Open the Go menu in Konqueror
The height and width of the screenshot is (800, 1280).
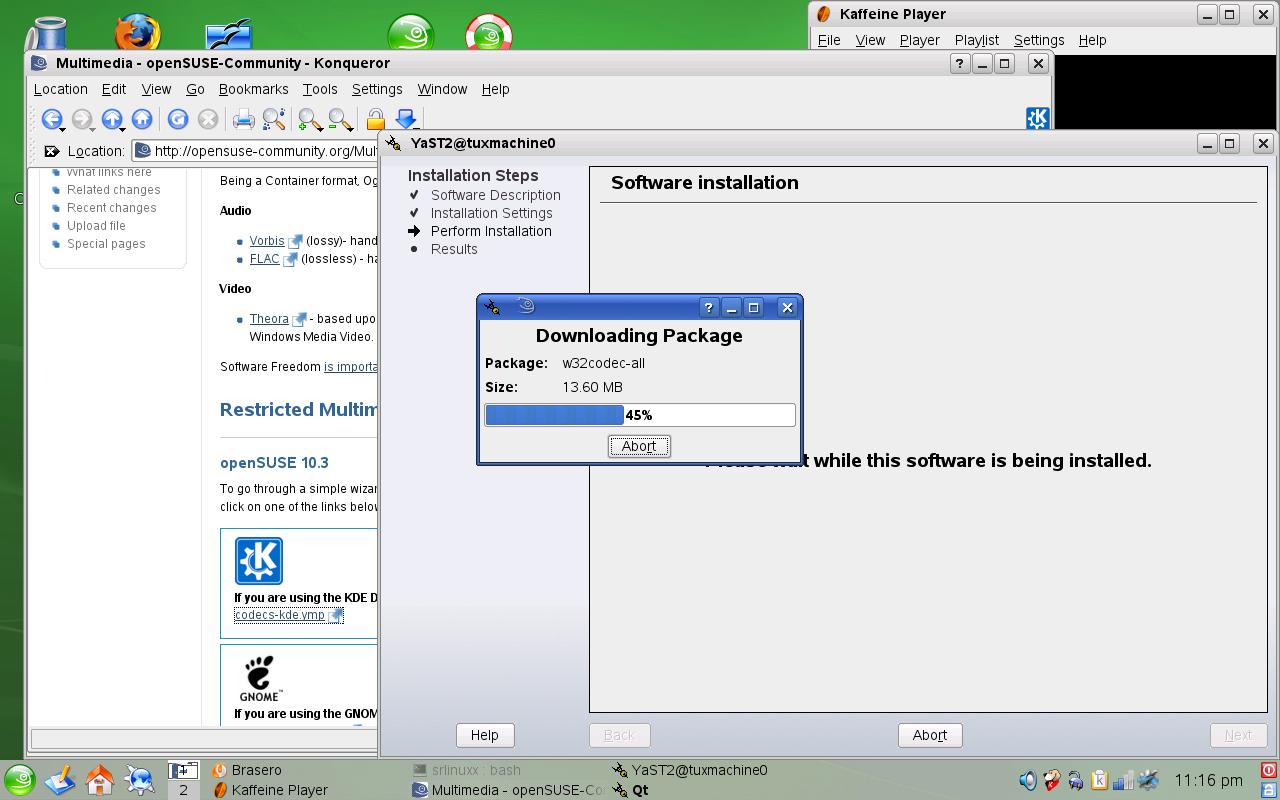click(195, 89)
